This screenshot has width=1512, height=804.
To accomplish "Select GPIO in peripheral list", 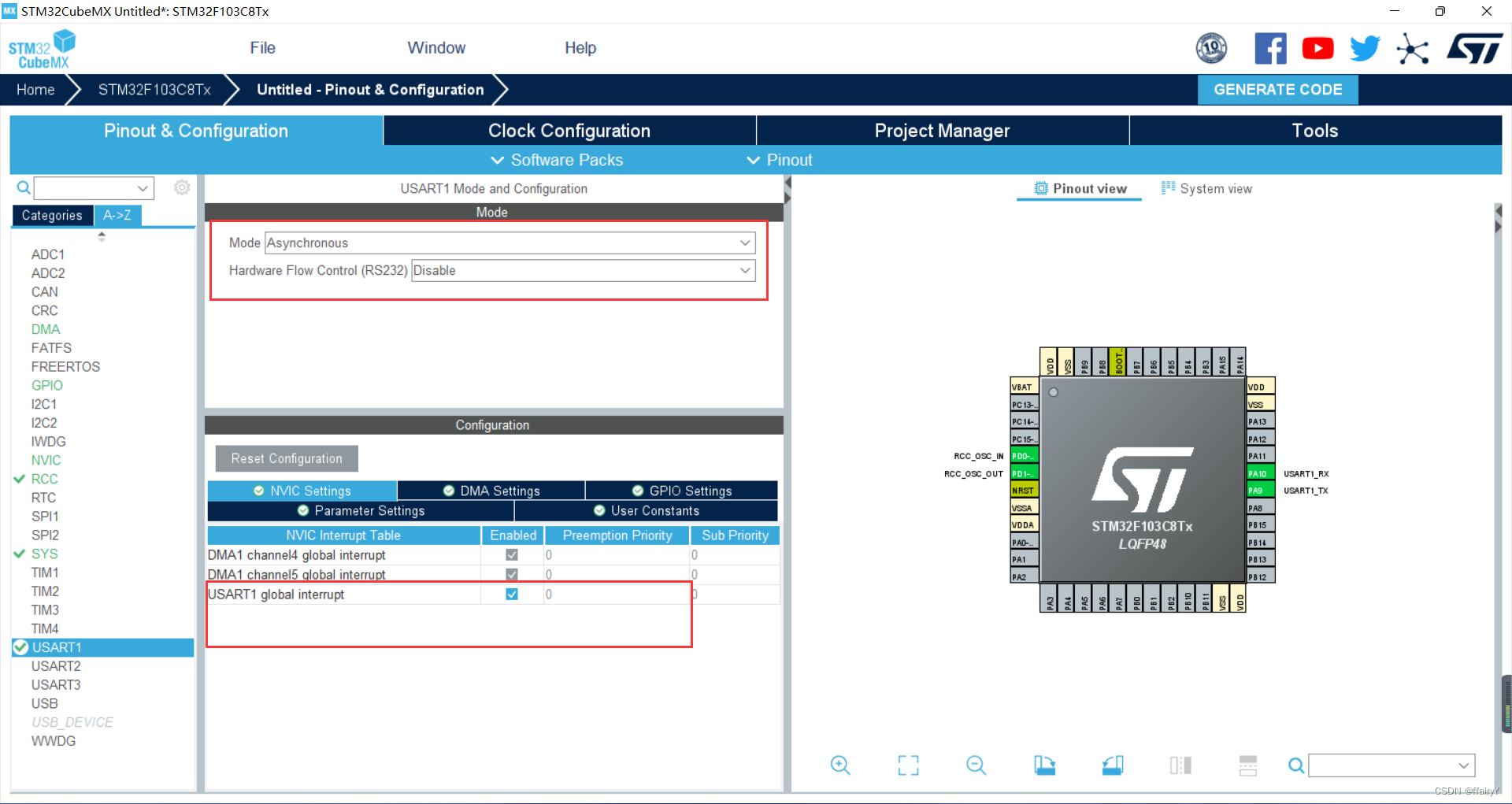I will pos(47,385).
